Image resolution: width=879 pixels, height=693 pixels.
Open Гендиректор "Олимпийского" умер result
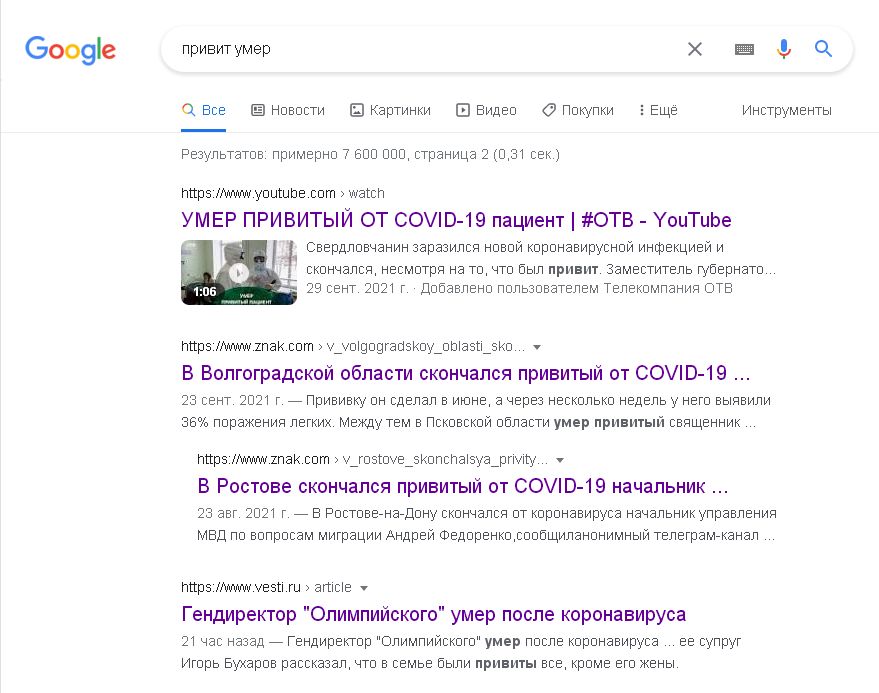tap(433, 615)
